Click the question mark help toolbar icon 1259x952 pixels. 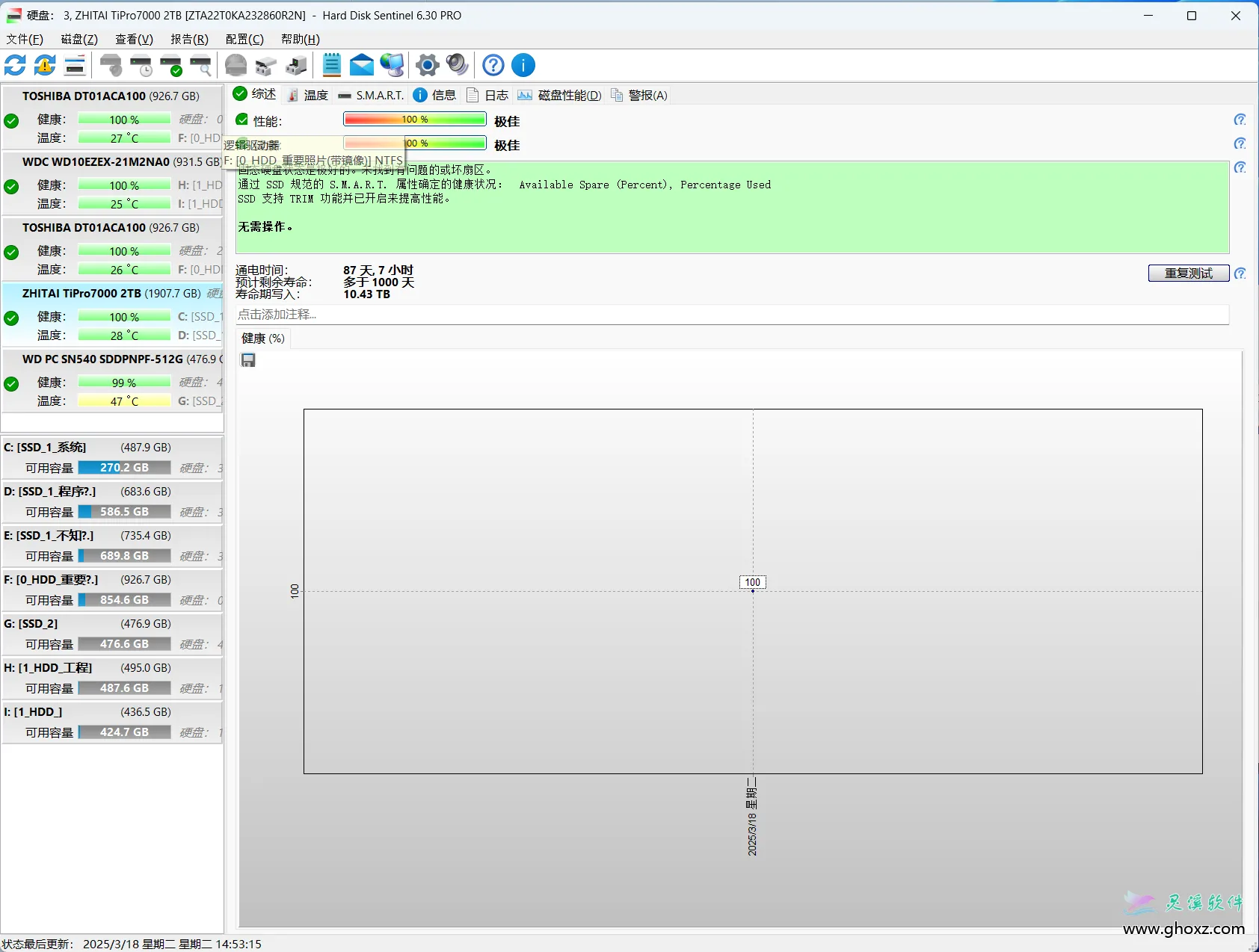point(493,65)
